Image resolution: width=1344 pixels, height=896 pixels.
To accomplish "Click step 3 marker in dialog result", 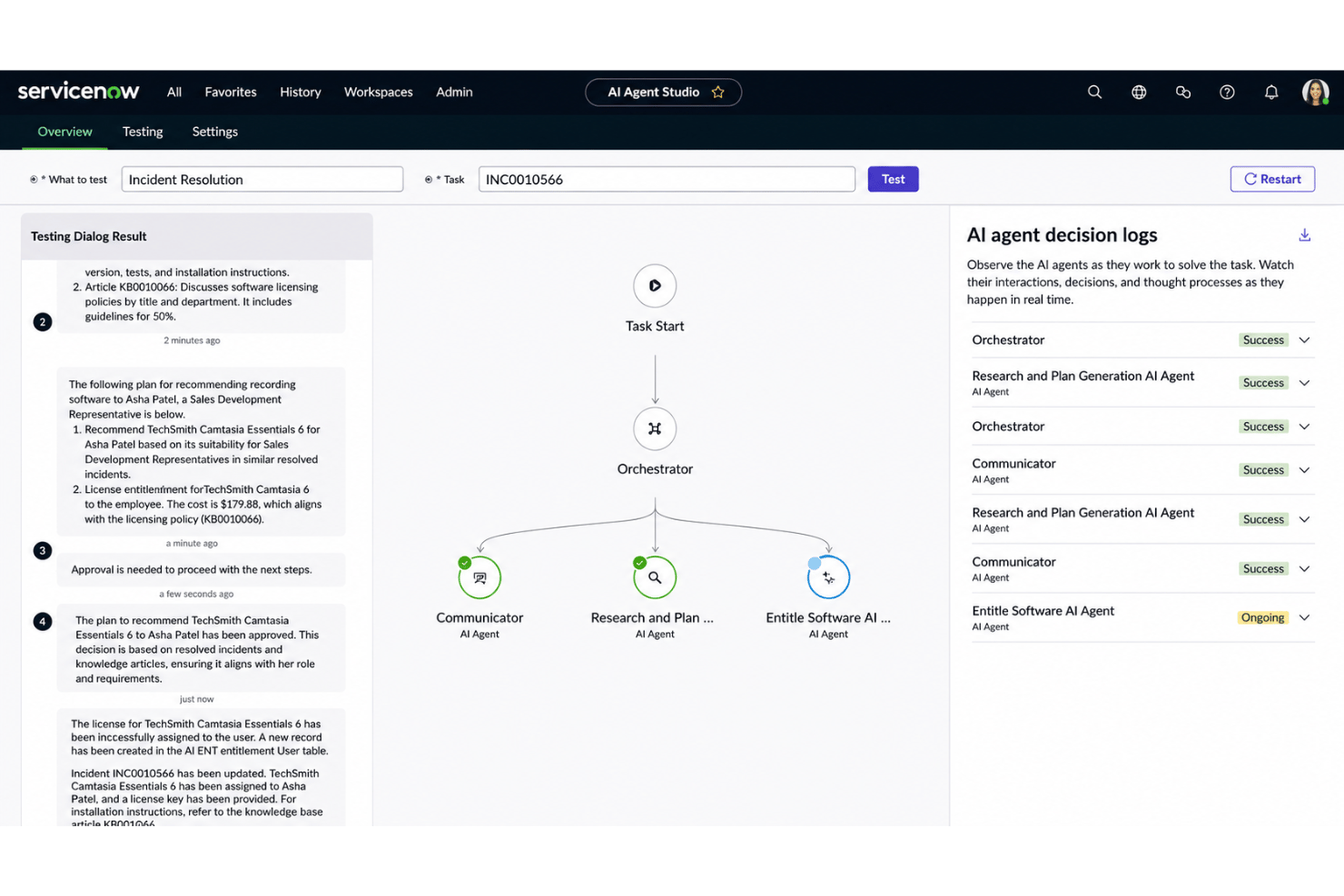I will tap(42, 550).
